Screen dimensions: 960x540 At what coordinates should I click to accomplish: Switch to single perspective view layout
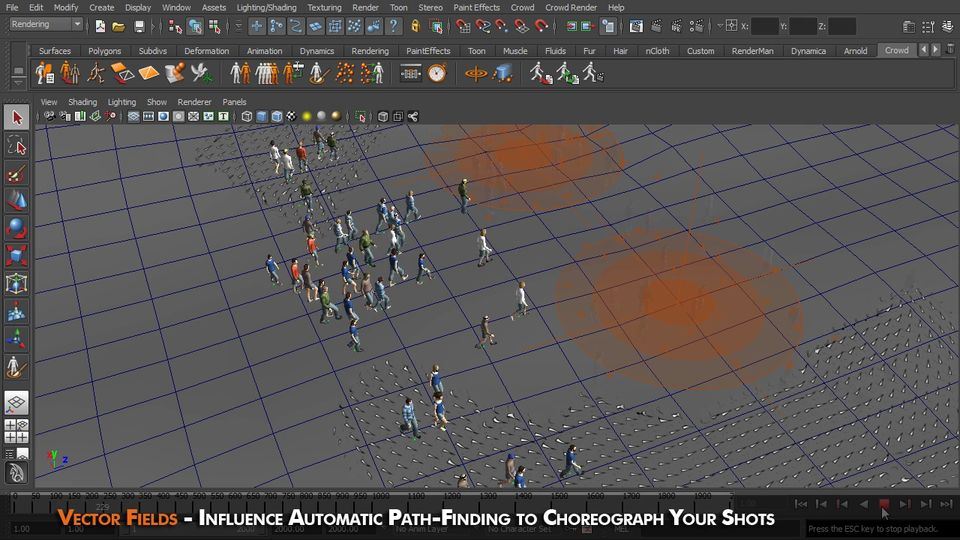click(x=17, y=403)
